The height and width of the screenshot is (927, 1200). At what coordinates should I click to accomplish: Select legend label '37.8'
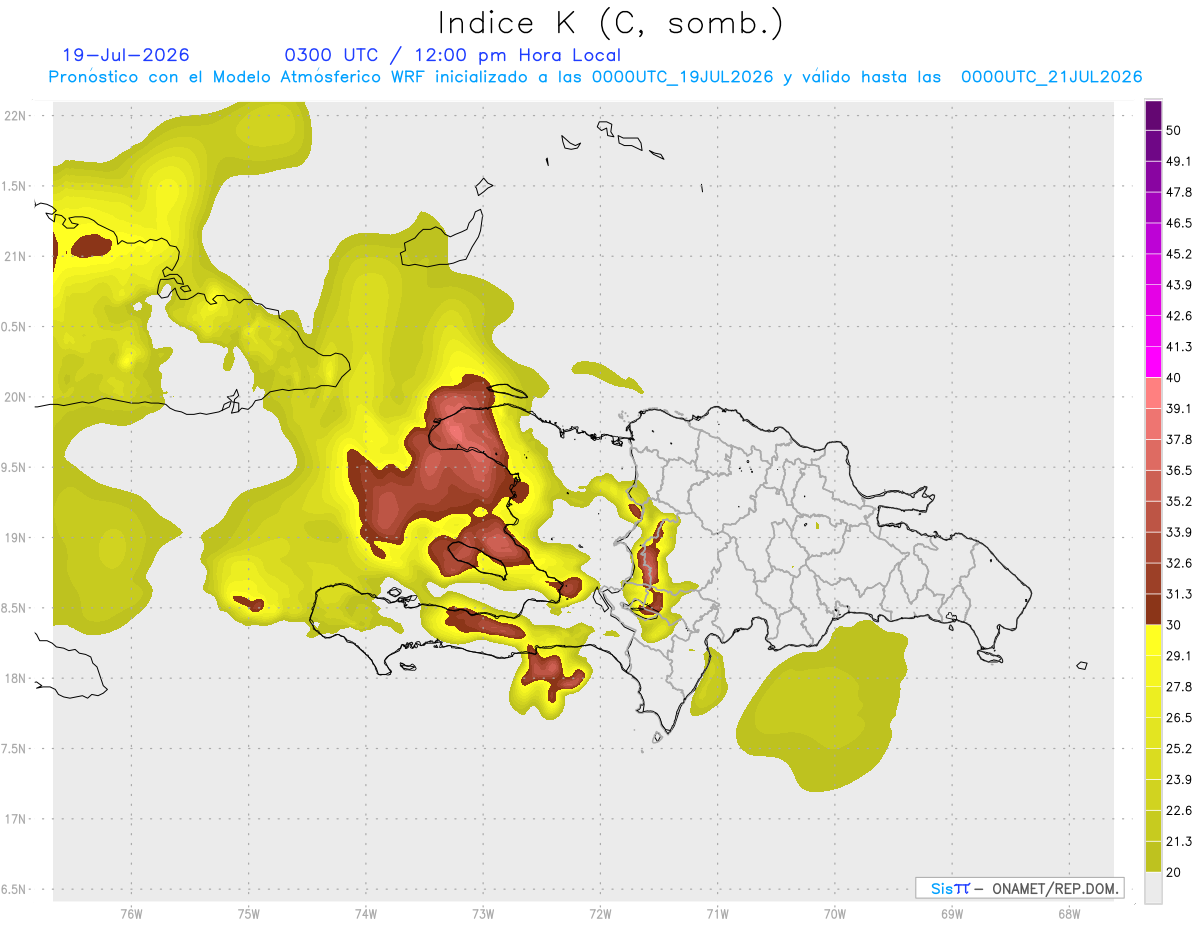click(x=1179, y=440)
